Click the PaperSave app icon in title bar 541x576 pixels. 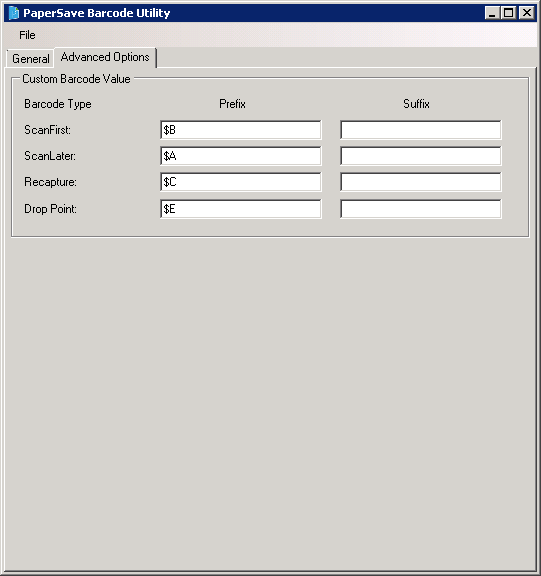click(x=14, y=13)
